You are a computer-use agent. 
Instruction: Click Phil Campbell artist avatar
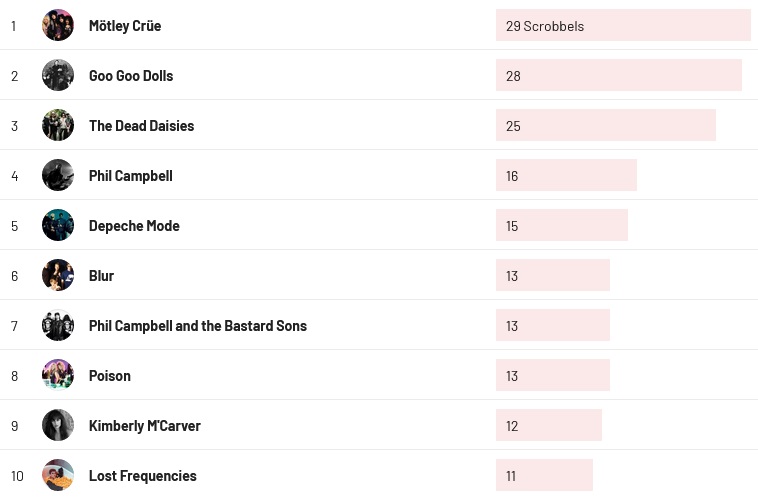click(58, 175)
